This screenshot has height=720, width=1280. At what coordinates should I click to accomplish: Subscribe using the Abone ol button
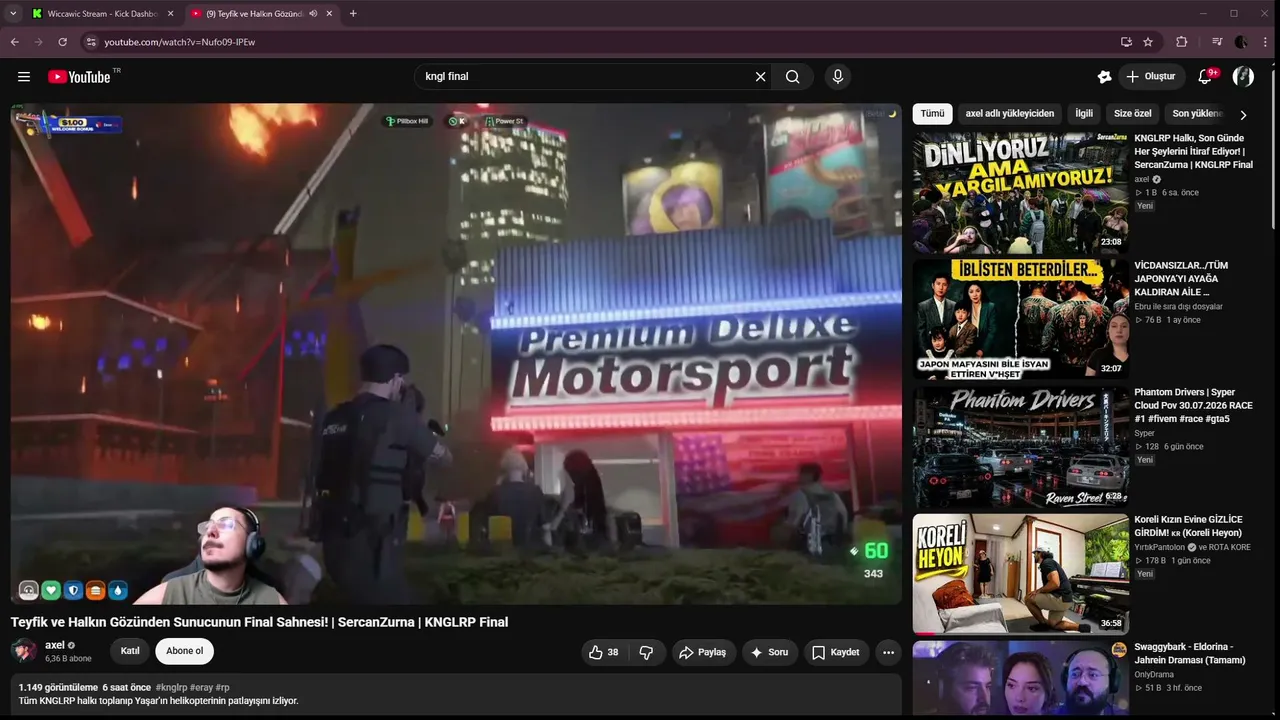click(184, 651)
